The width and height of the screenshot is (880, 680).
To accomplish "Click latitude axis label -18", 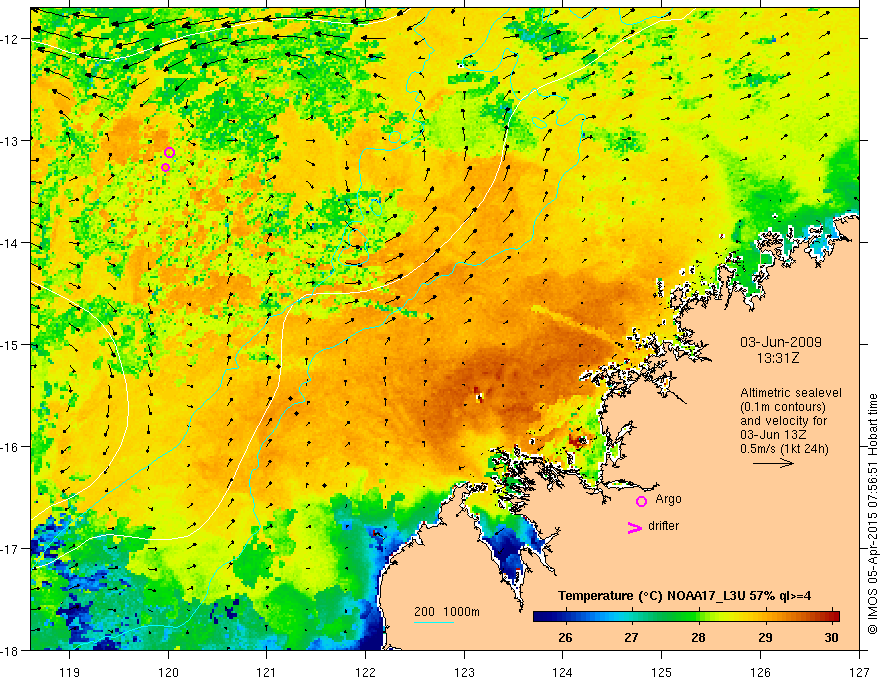I will tap(11, 650).
